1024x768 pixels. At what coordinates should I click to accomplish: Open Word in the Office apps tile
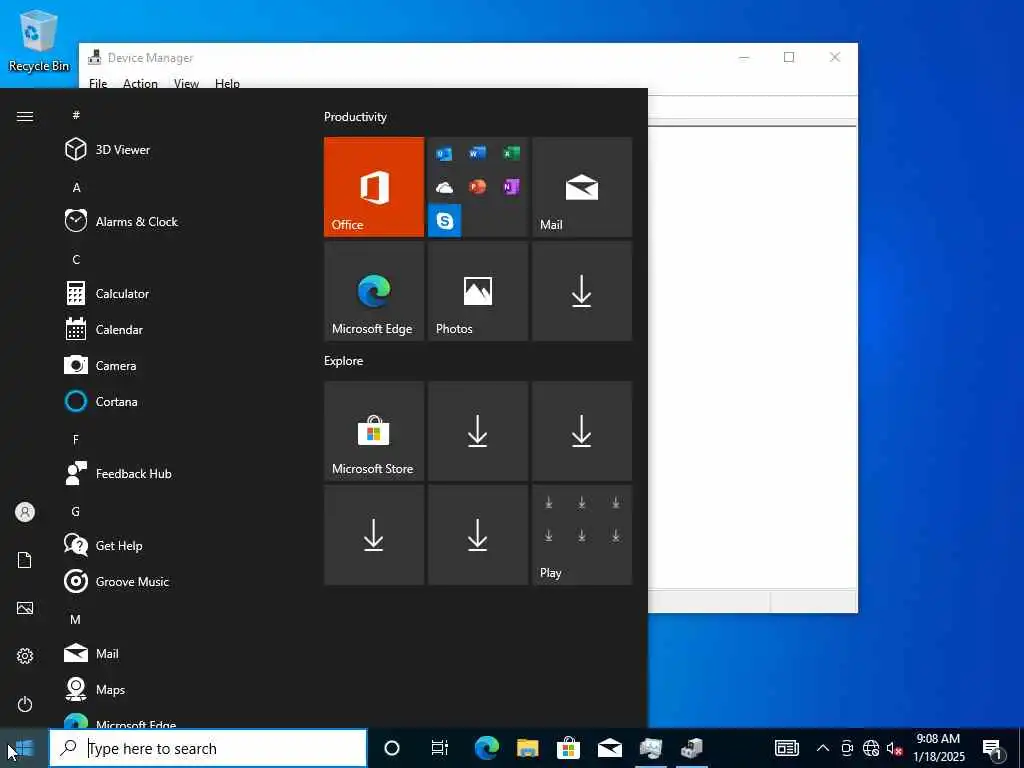point(477,153)
